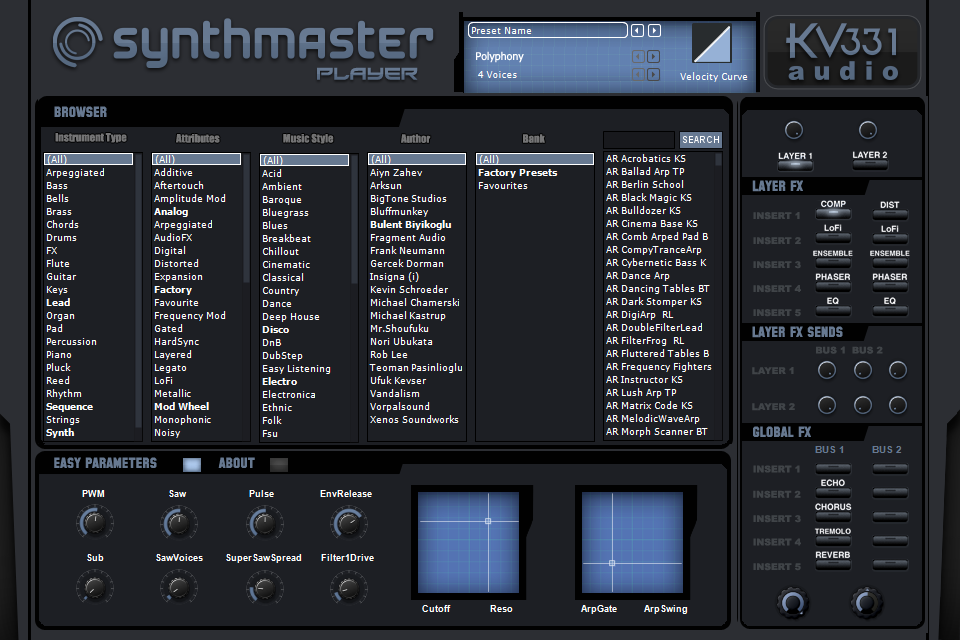Click polyphony increase arrow
Screen dimensions: 960x640
pos(653,56)
